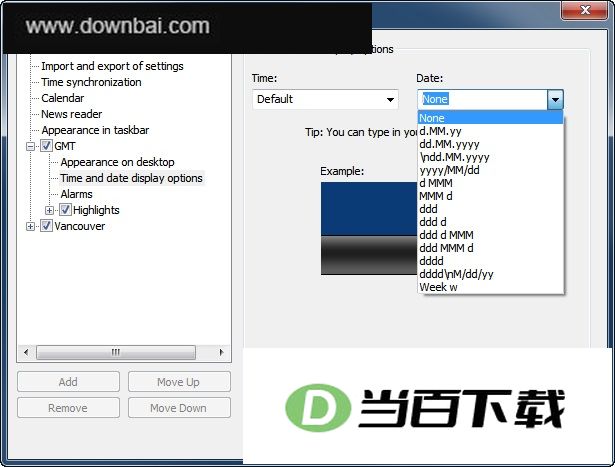This screenshot has width=615, height=467.
Task: Open the Calendar settings item
Action: coord(63,98)
